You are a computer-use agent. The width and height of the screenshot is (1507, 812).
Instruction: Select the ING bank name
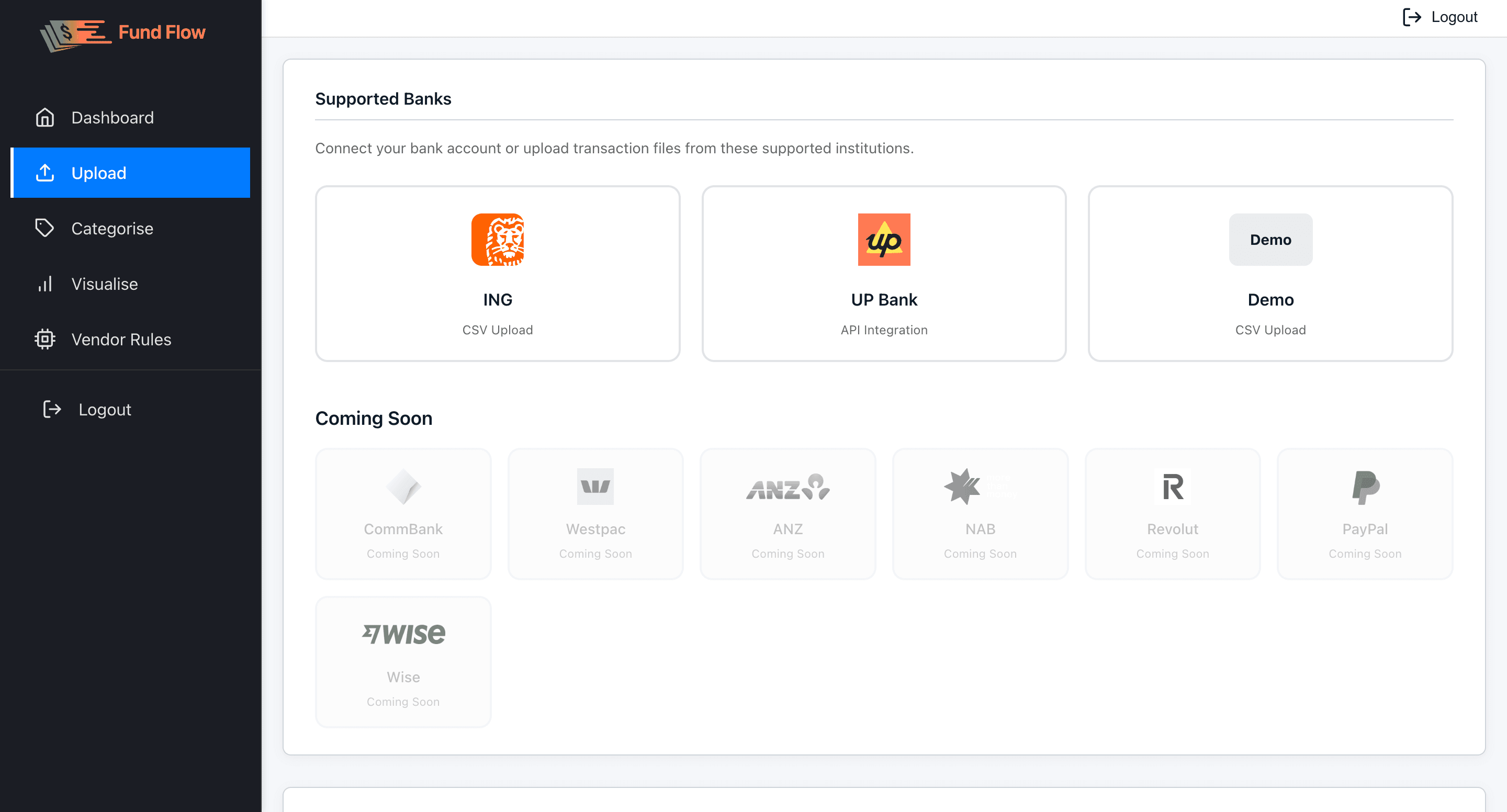click(498, 299)
